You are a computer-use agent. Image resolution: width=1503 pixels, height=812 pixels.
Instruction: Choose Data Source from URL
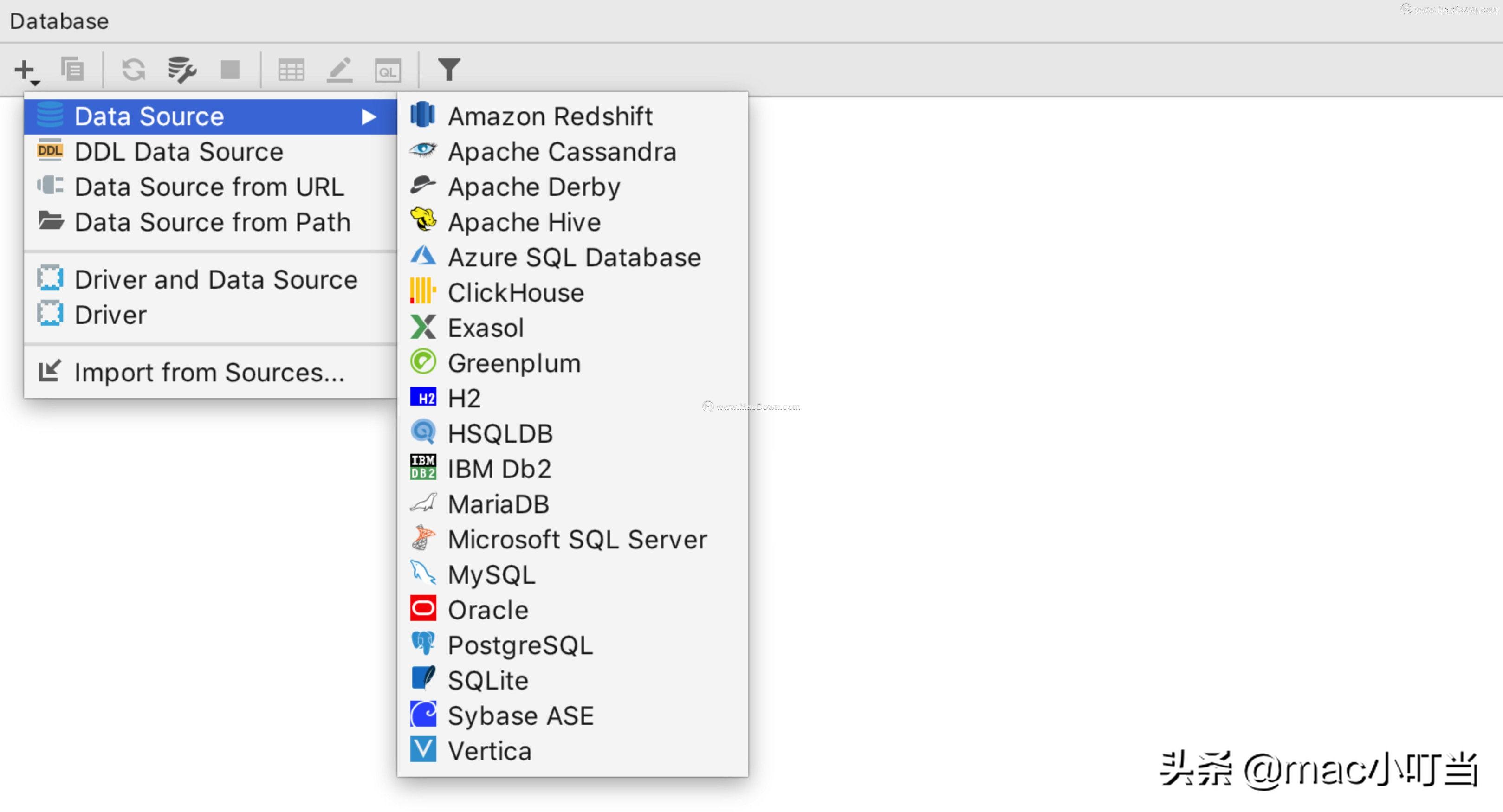coord(209,187)
